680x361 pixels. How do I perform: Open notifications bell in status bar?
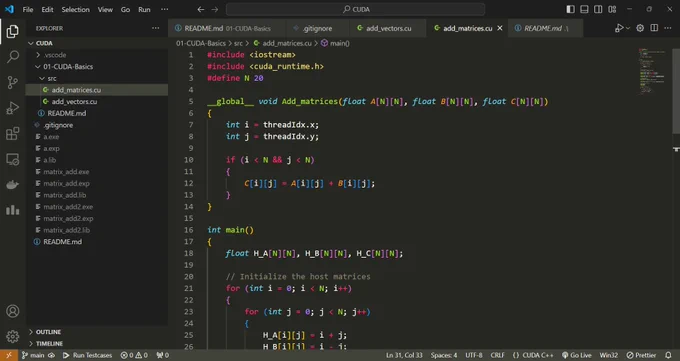click(x=668, y=355)
